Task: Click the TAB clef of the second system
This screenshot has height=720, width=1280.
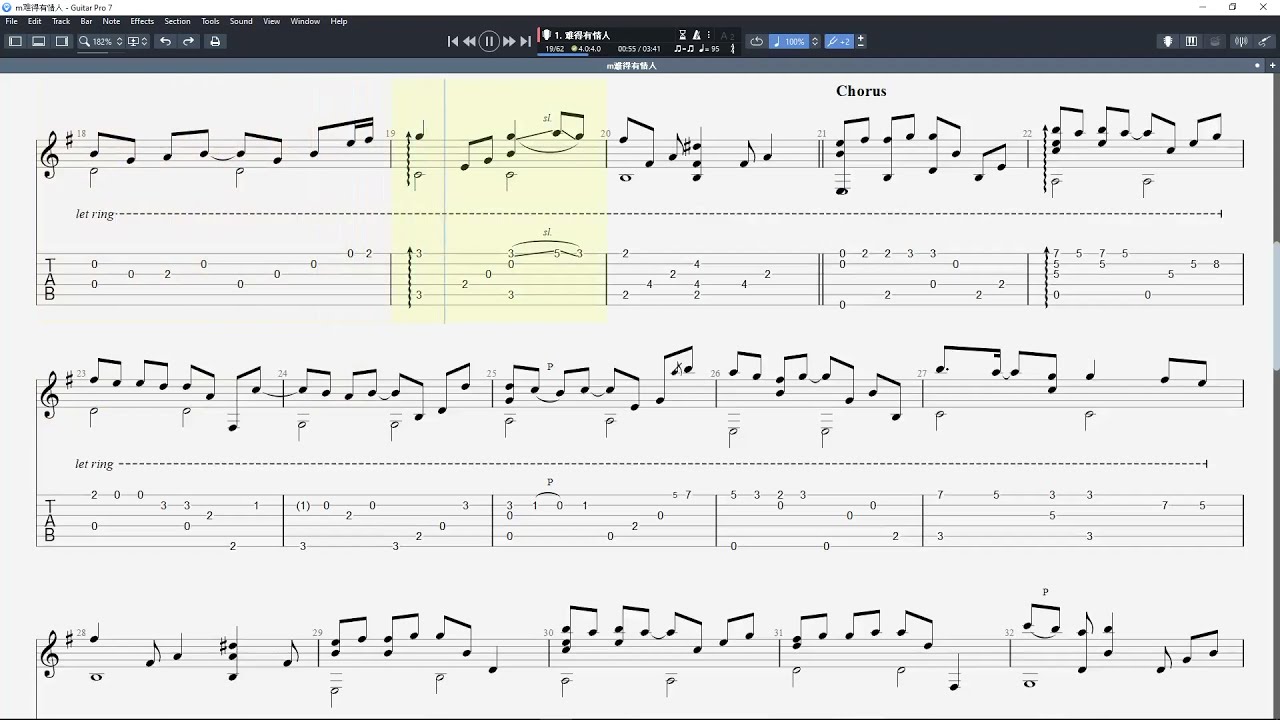Action: point(50,521)
